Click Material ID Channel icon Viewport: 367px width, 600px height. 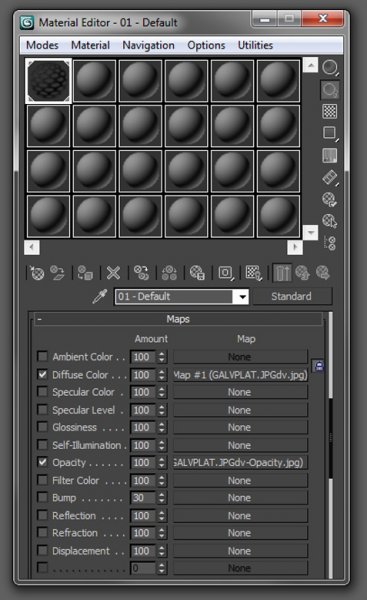[226, 273]
